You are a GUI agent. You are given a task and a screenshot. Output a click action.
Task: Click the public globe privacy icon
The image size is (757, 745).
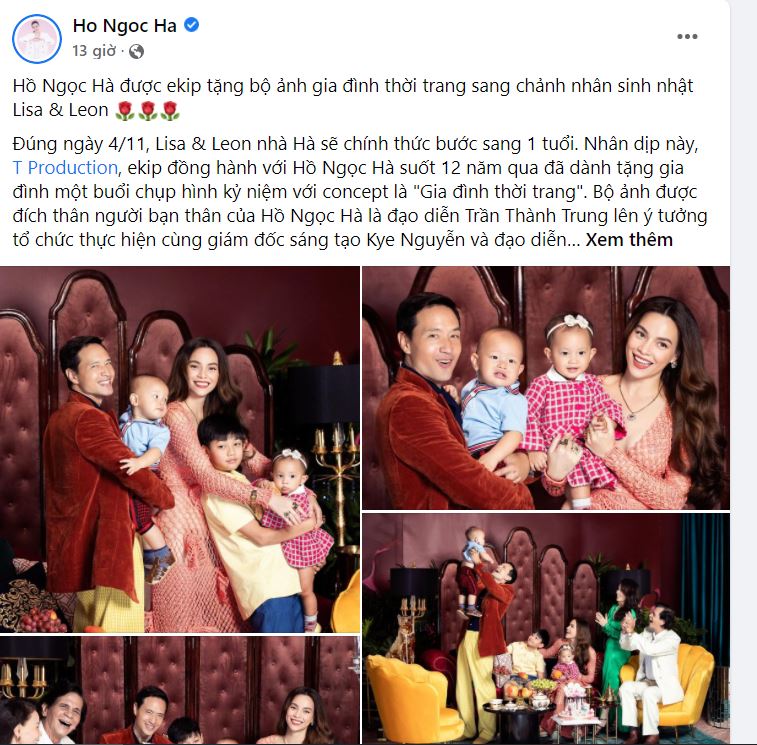coord(137,51)
